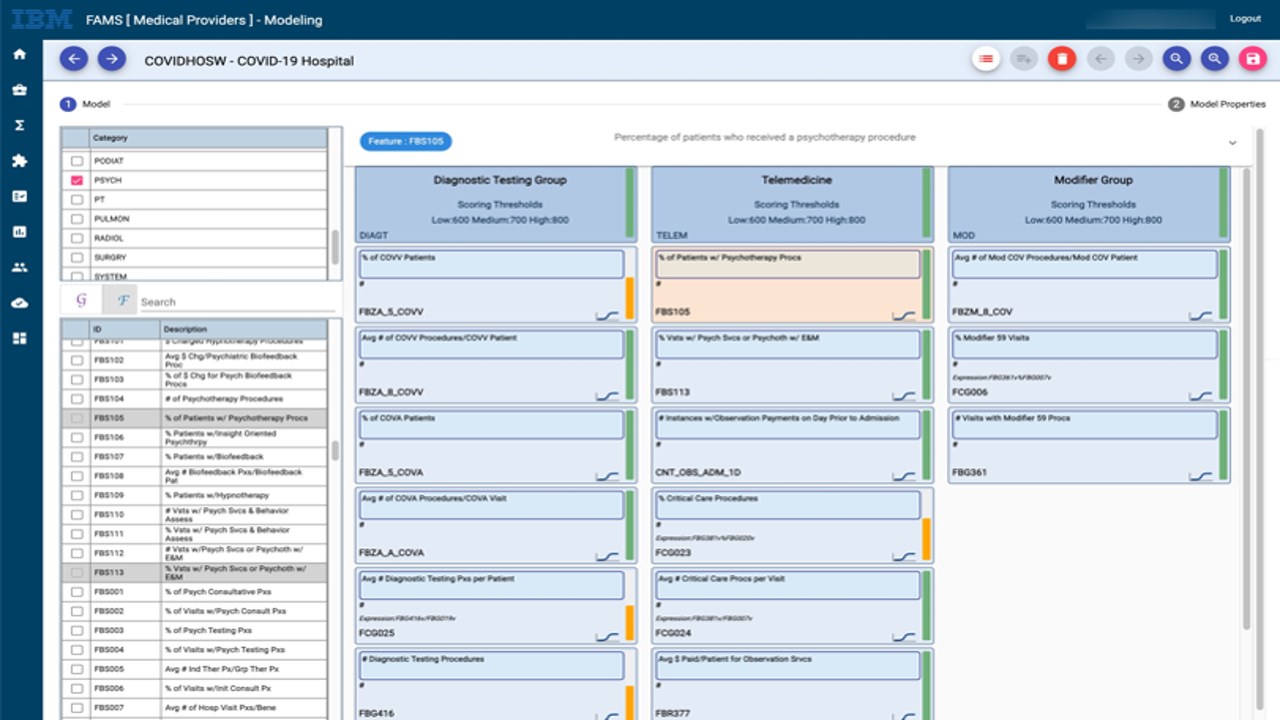
Task: Tick the checkbox for feature FBS001
Action: tap(76, 592)
